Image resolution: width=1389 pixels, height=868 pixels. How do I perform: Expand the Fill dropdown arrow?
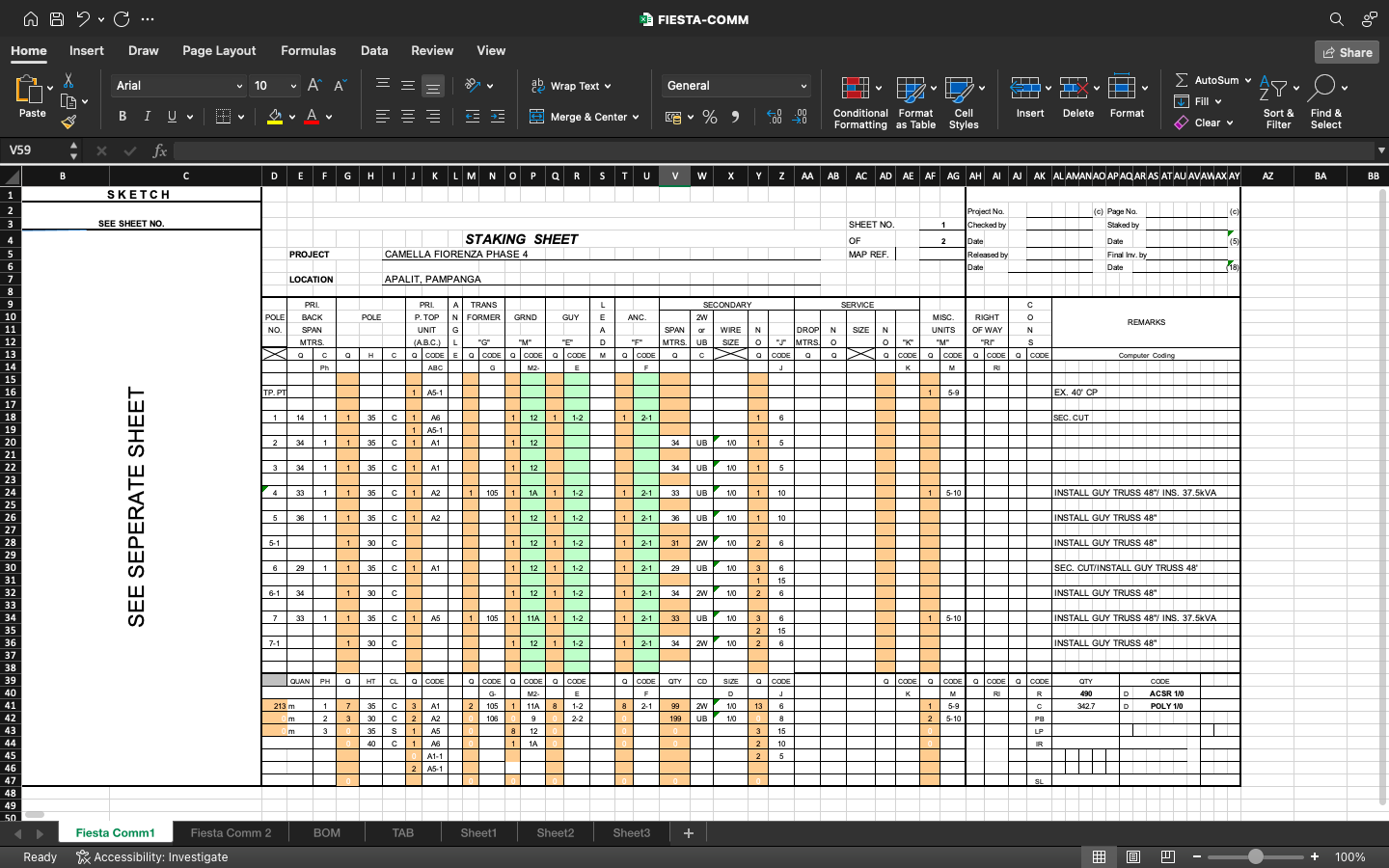1218,101
